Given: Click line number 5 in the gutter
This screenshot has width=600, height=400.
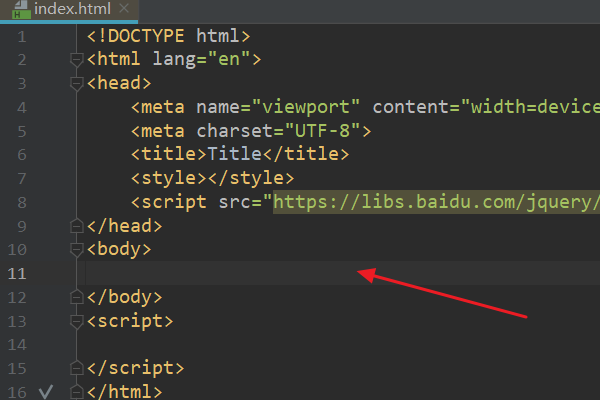Looking at the screenshot, I should (x=22, y=132).
